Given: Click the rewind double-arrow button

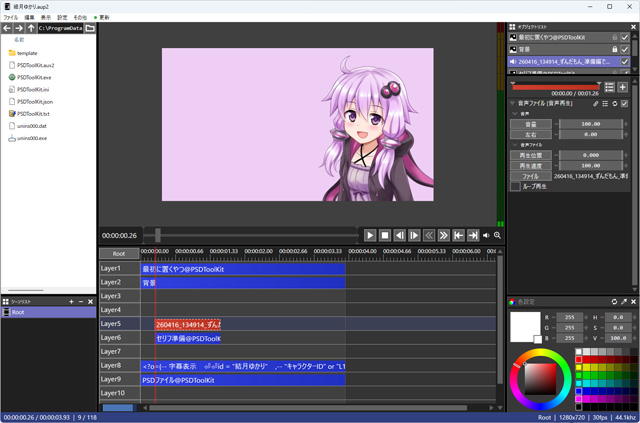Looking at the screenshot, I should (429, 235).
